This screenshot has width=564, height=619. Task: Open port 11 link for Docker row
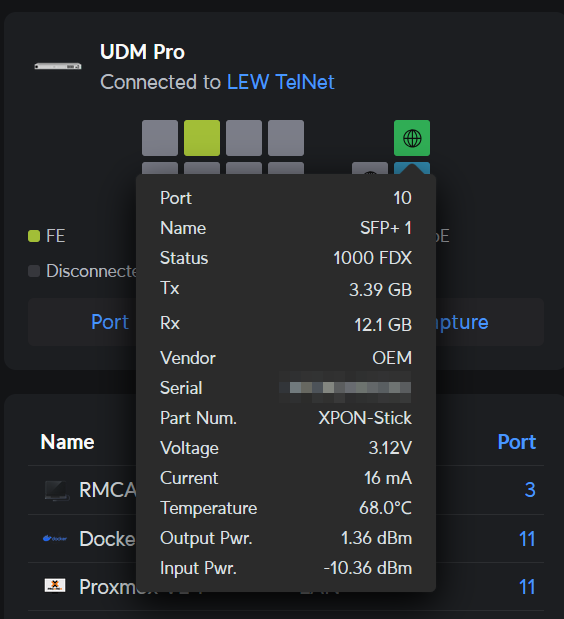pos(527,539)
